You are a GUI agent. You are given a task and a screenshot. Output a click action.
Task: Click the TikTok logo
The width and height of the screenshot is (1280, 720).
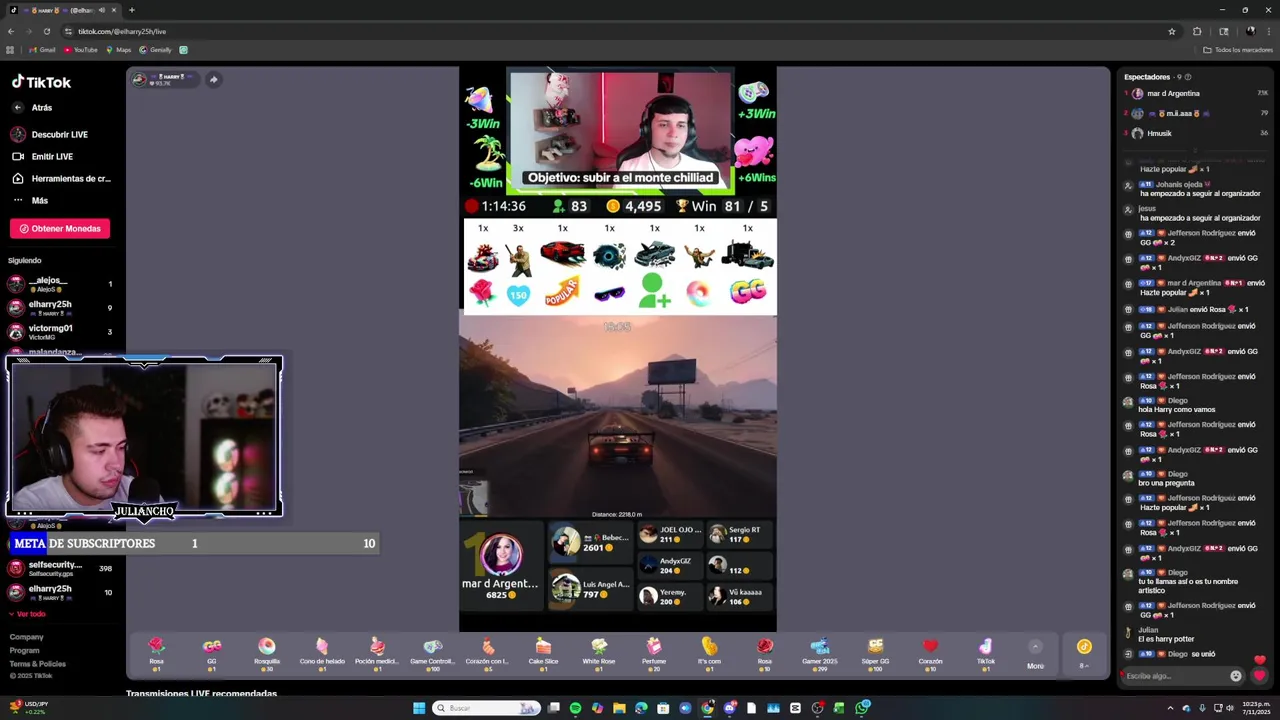41,82
